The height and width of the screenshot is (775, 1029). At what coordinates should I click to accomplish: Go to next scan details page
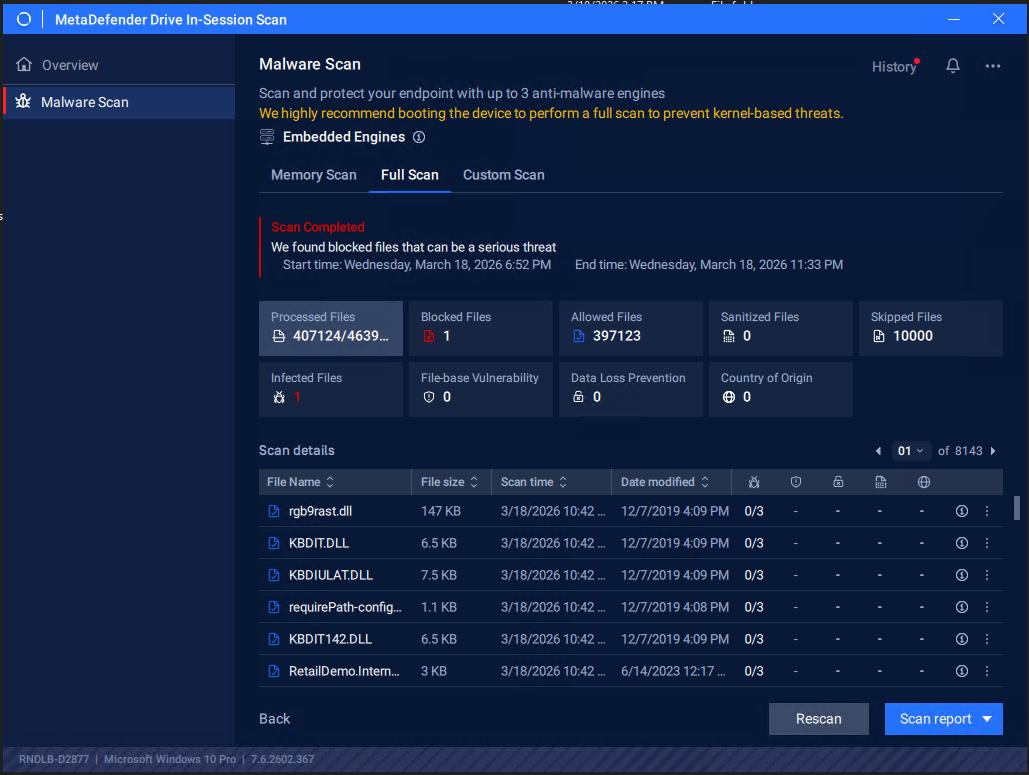tap(993, 451)
